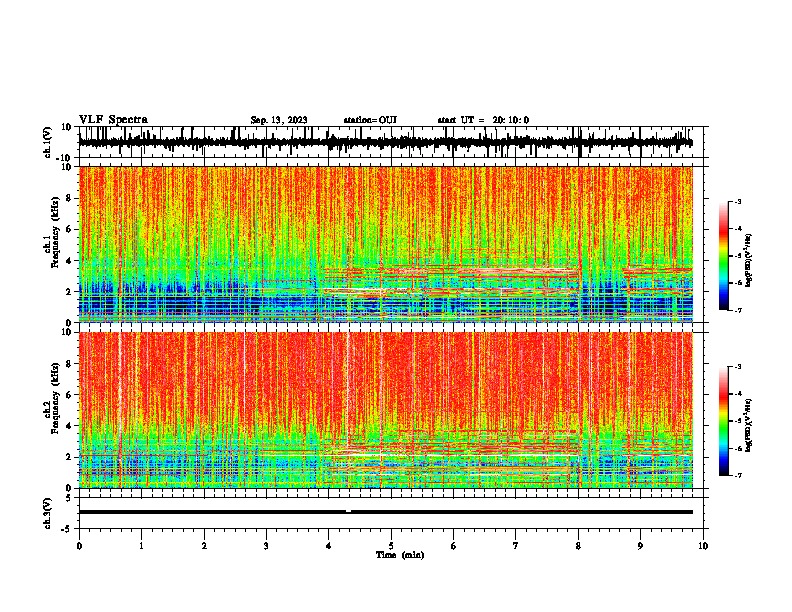Click the '10' tick label on time axis
The image size is (792, 612).
click(x=703, y=546)
